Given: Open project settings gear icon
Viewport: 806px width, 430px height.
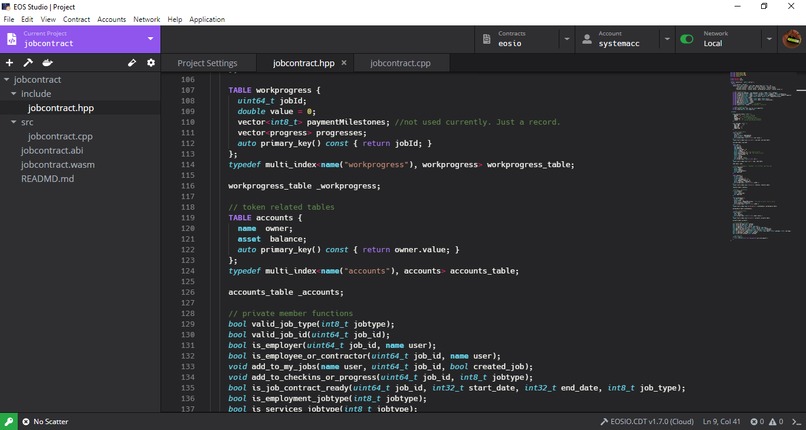Looking at the screenshot, I should [x=151, y=63].
